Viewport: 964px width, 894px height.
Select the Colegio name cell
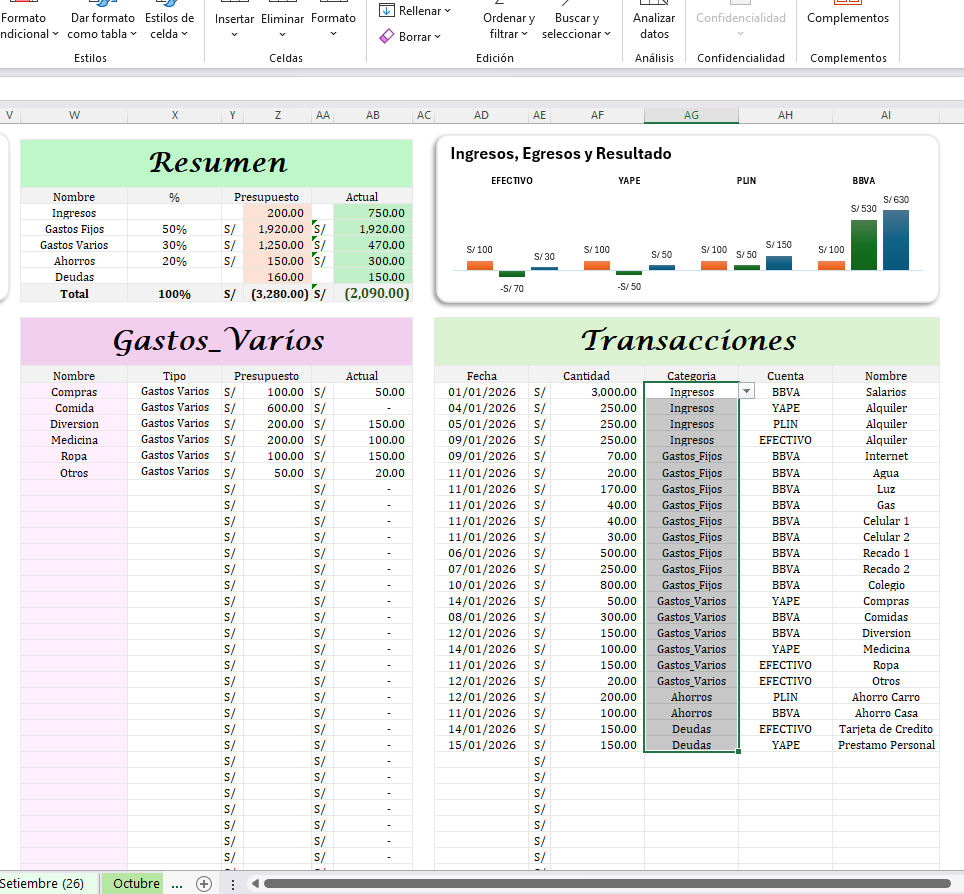point(885,585)
